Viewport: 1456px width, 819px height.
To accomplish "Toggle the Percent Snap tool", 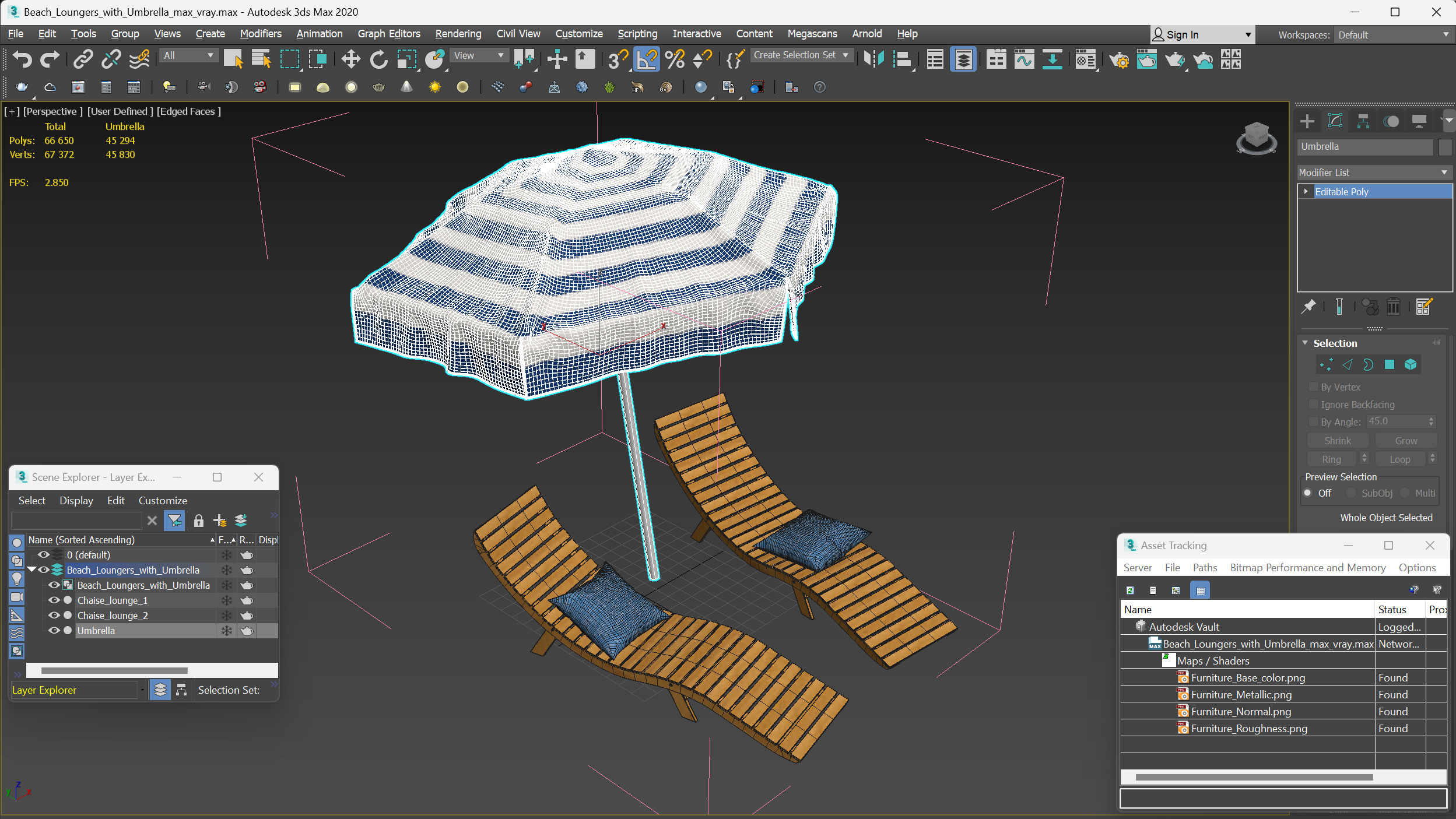I will tap(675, 59).
